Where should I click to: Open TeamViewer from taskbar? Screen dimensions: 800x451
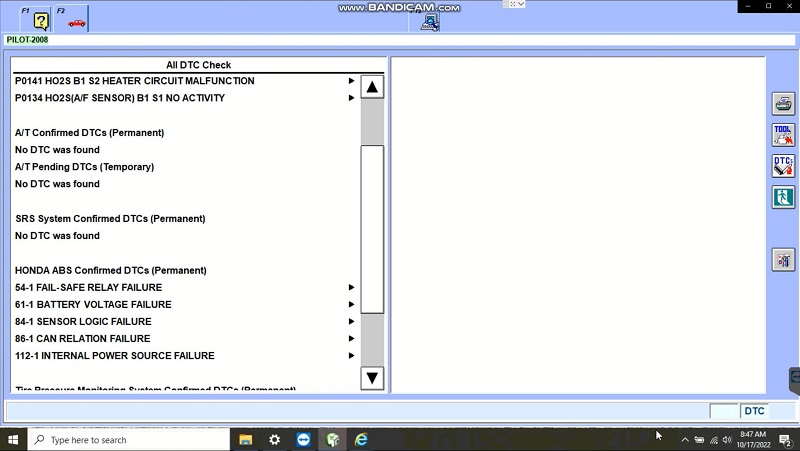pos(304,440)
